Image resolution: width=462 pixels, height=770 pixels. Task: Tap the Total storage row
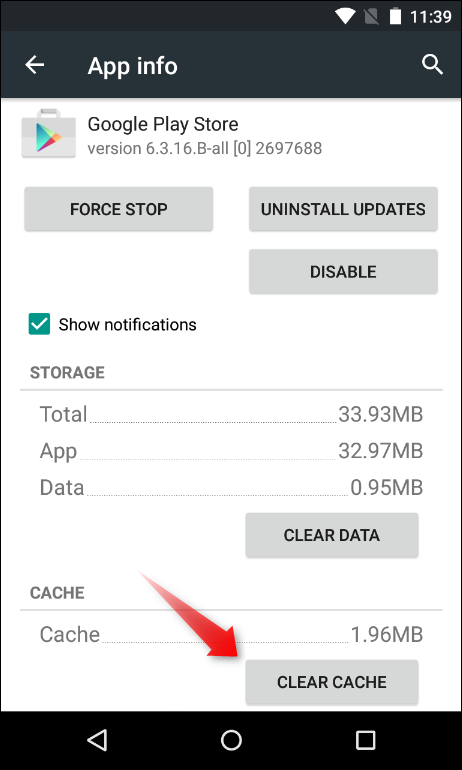(x=231, y=414)
